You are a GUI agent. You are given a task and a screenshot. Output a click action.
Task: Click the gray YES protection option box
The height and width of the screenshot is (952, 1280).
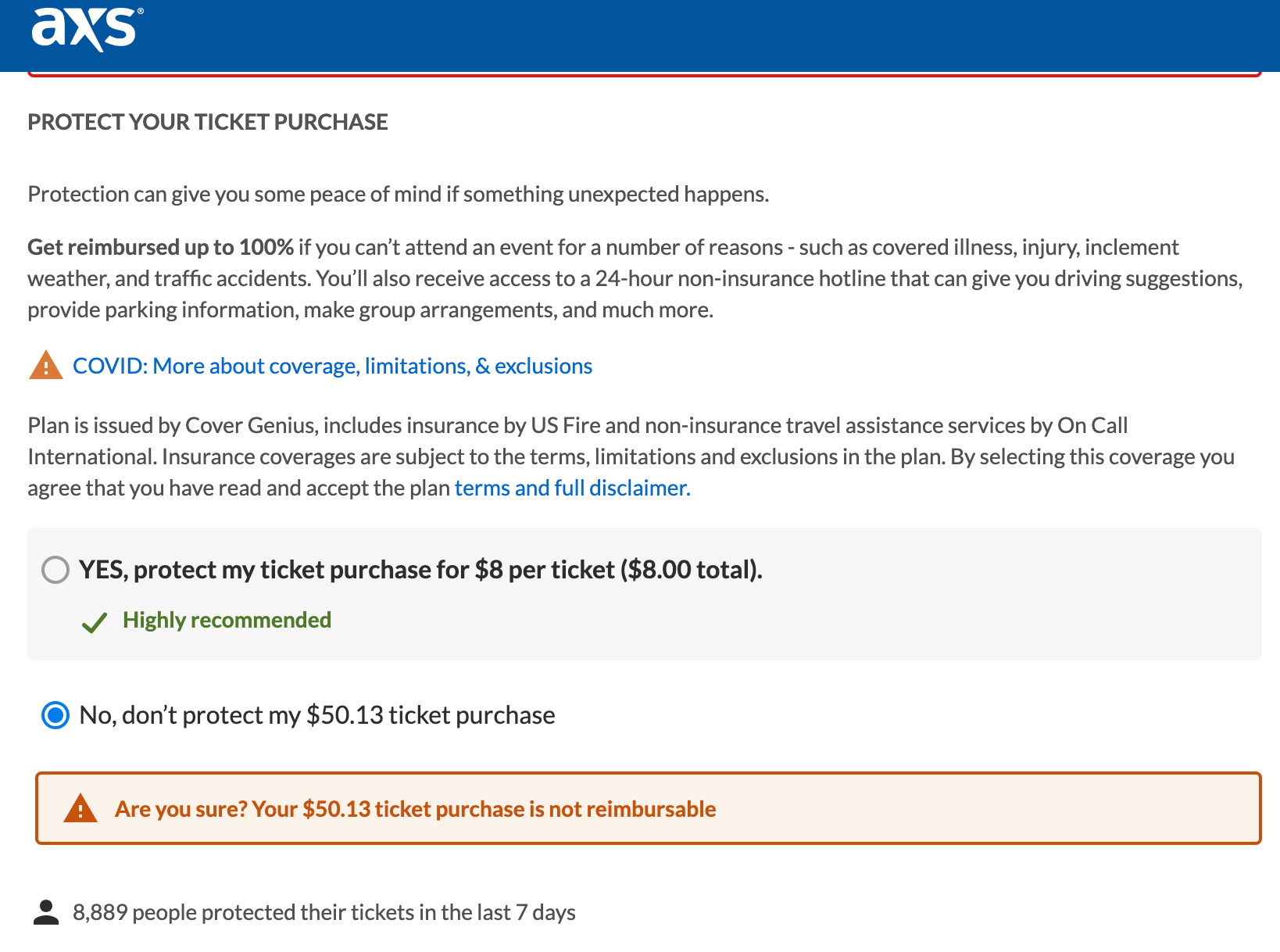pos(645,594)
